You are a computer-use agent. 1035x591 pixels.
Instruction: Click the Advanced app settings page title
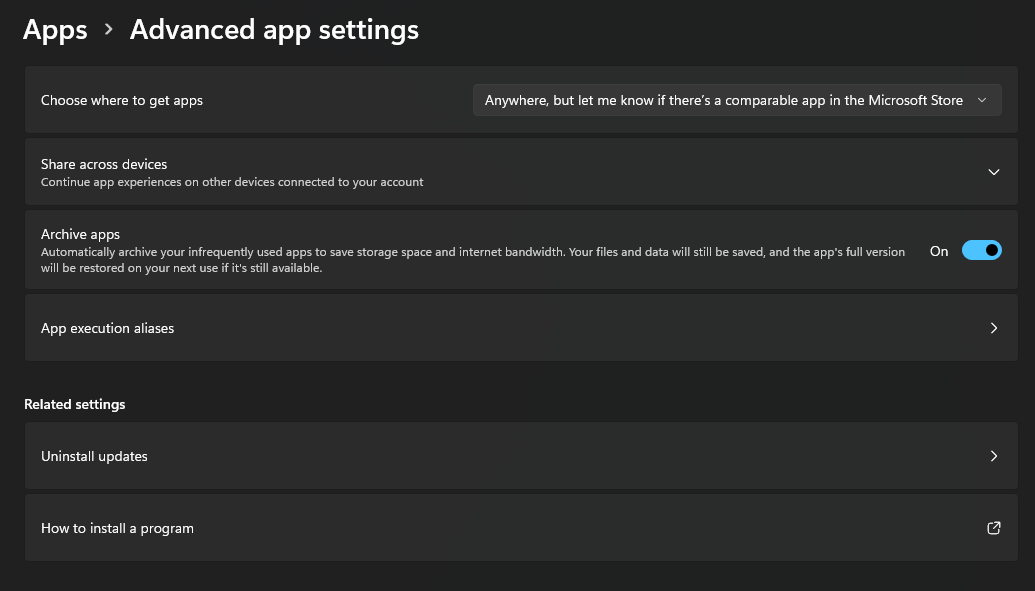tap(274, 30)
